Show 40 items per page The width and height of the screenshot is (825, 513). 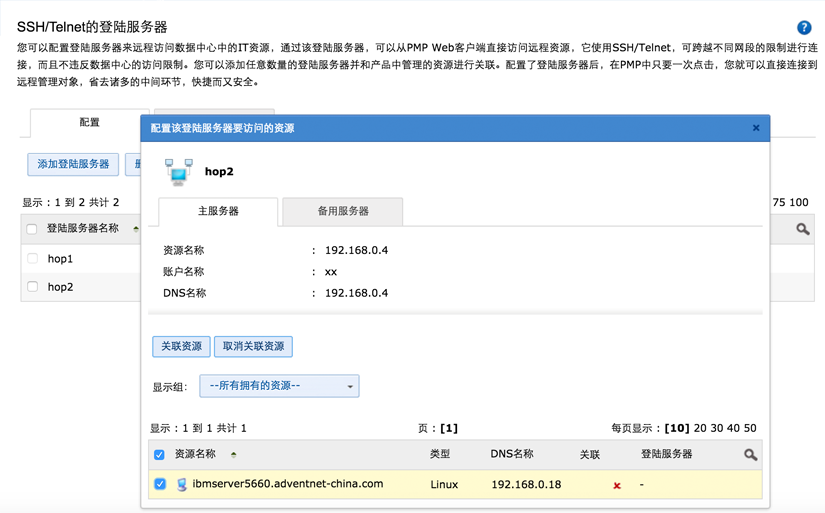click(733, 428)
